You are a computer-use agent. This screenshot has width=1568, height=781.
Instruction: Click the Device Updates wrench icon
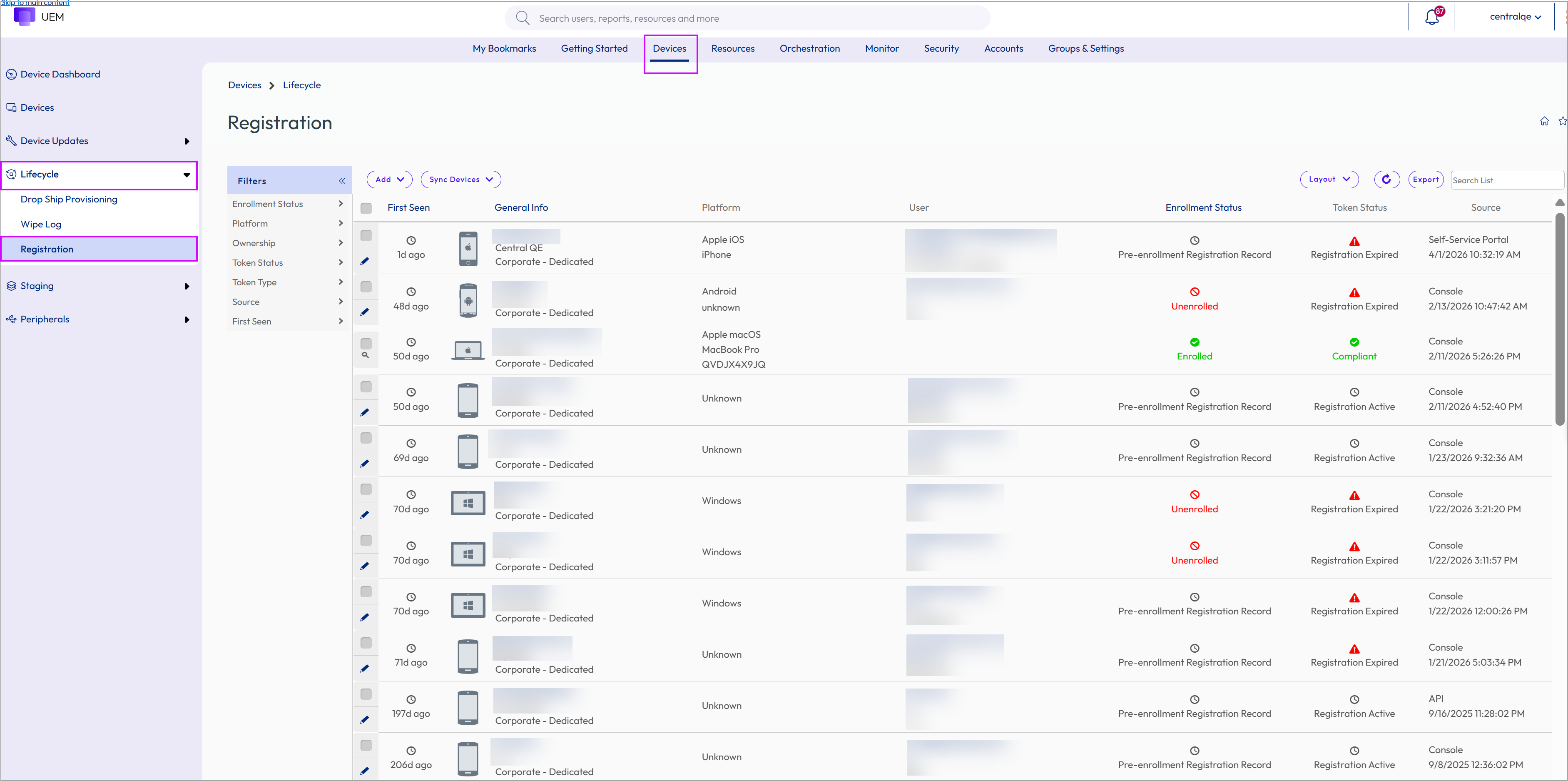pyautogui.click(x=12, y=141)
